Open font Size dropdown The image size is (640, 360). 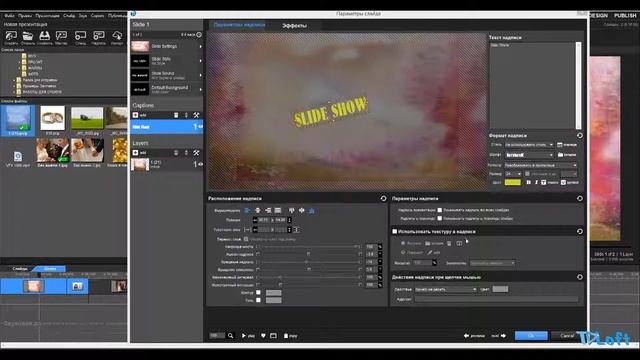[513, 174]
